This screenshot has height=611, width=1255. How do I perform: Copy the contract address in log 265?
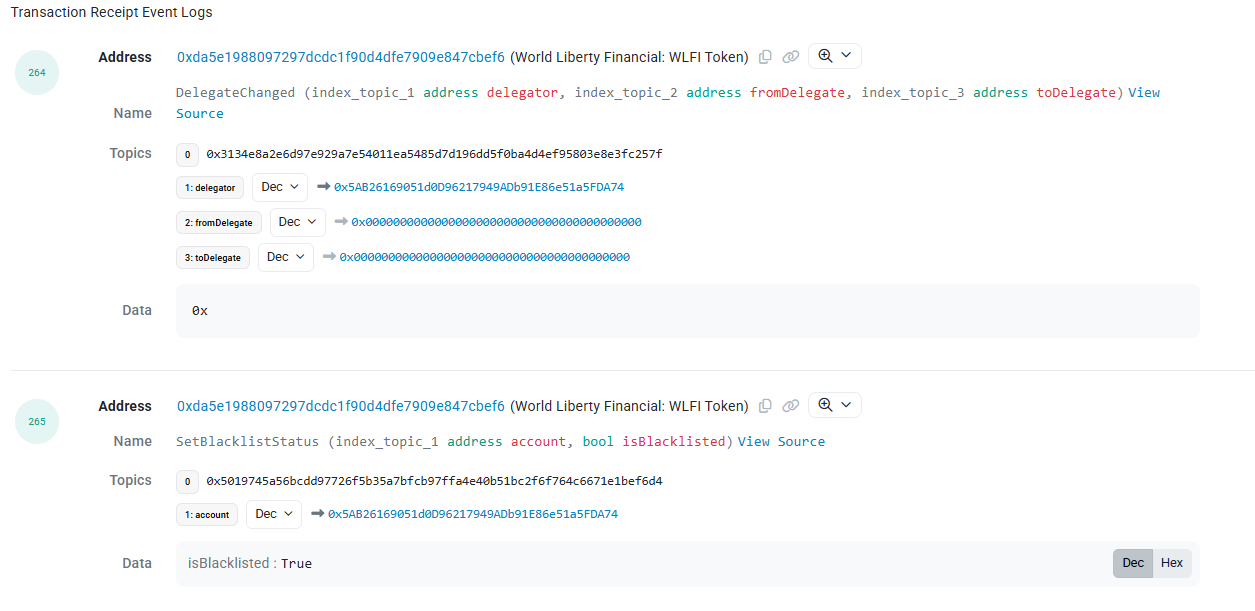pos(765,406)
